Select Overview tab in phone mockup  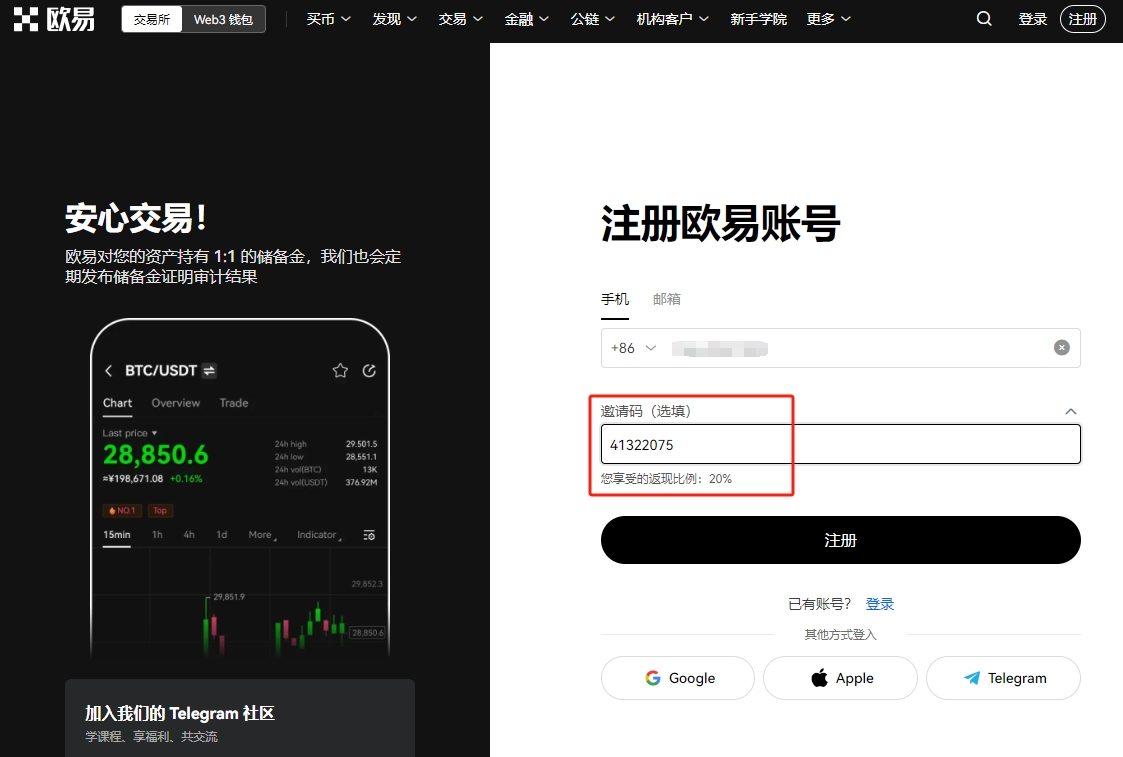click(175, 403)
